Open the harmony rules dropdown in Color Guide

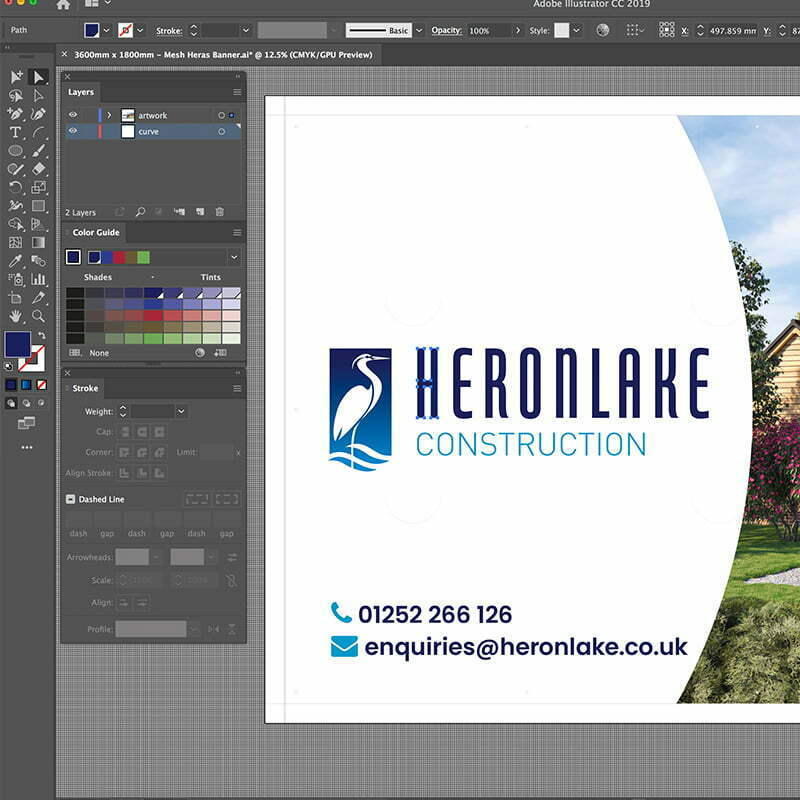click(x=234, y=257)
